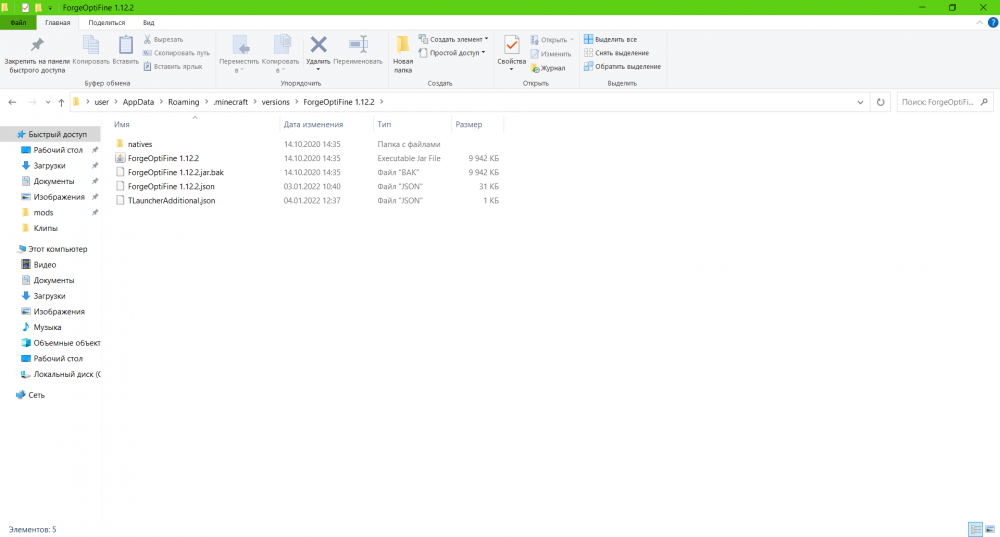Expand chevron after ForgeOptiFine 1.12.2 in path
The width and height of the screenshot is (1000, 537).
(x=381, y=102)
